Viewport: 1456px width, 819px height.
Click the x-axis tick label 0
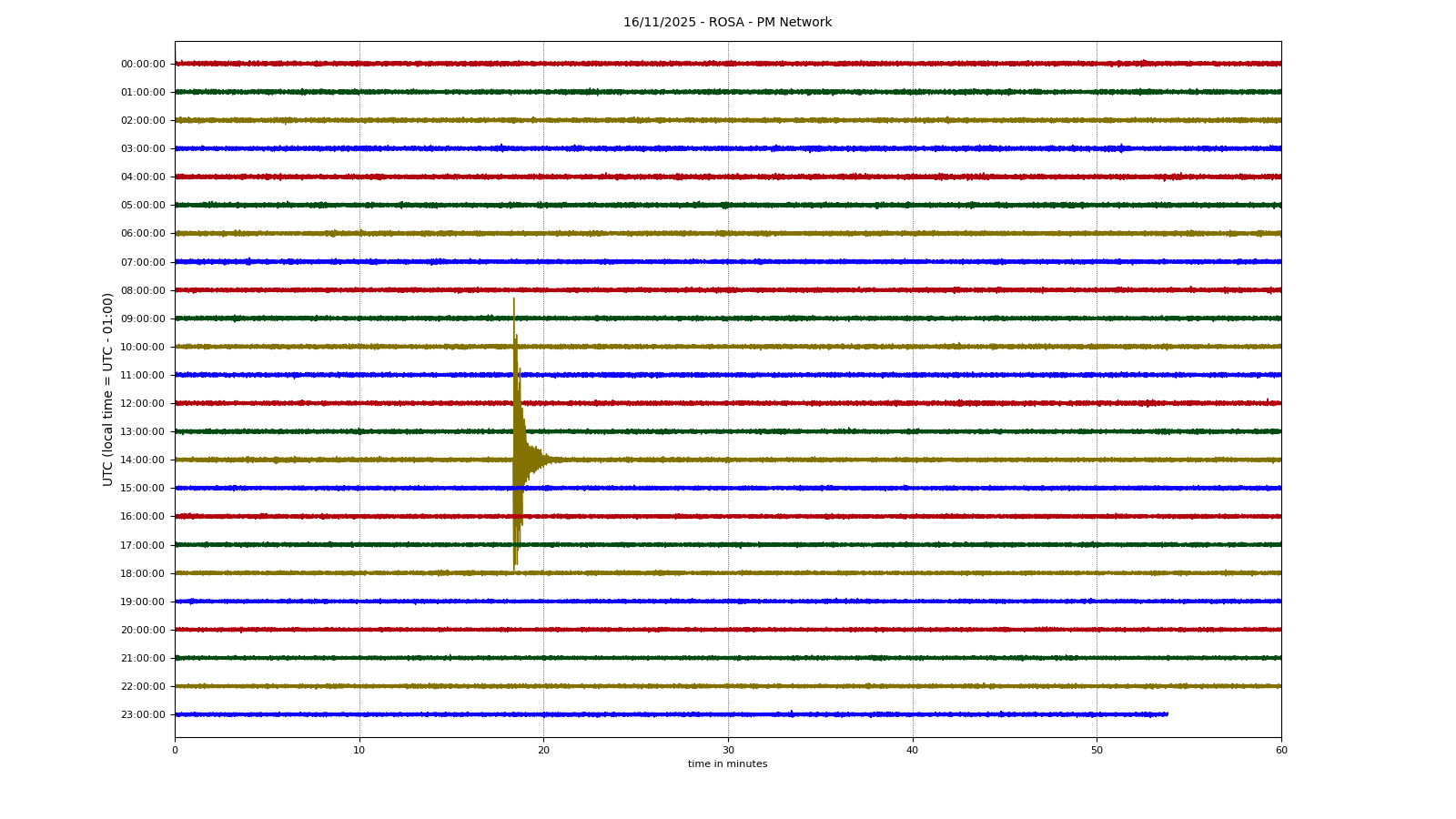tap(175, 751)
